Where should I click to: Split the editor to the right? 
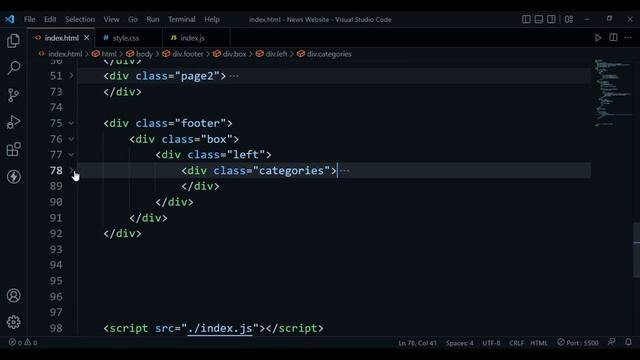(x=613, y=38)
